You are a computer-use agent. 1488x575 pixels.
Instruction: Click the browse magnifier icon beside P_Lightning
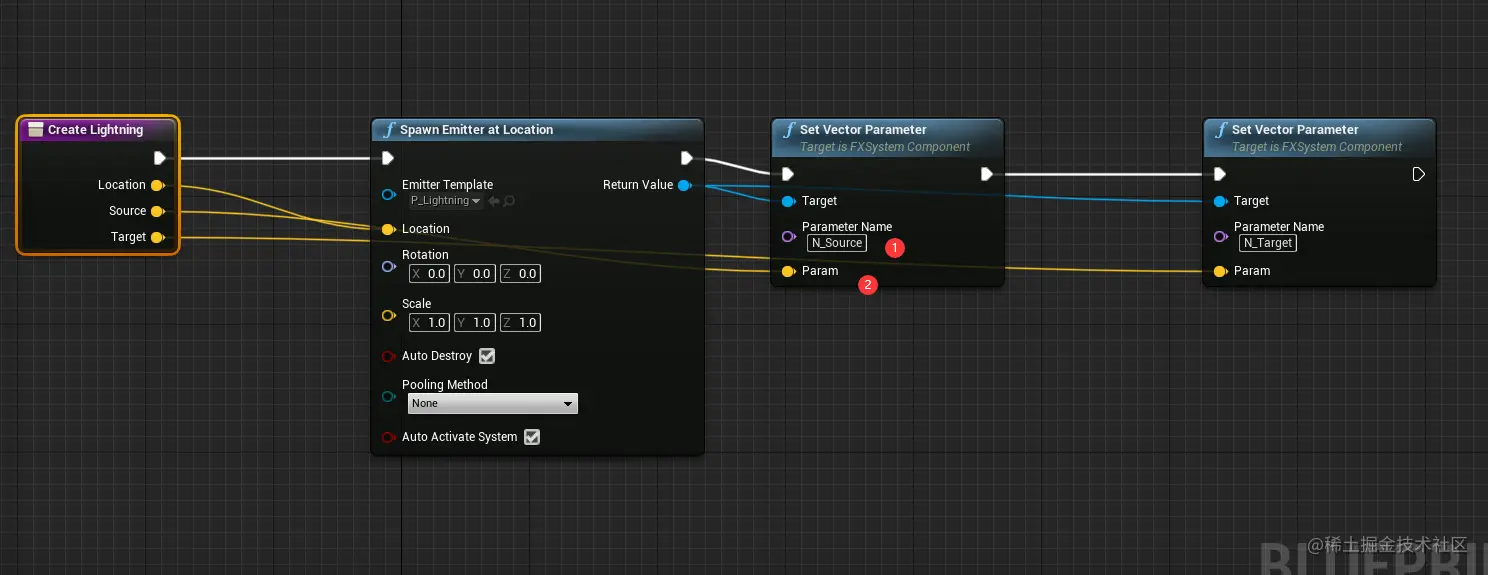point(509,201)
